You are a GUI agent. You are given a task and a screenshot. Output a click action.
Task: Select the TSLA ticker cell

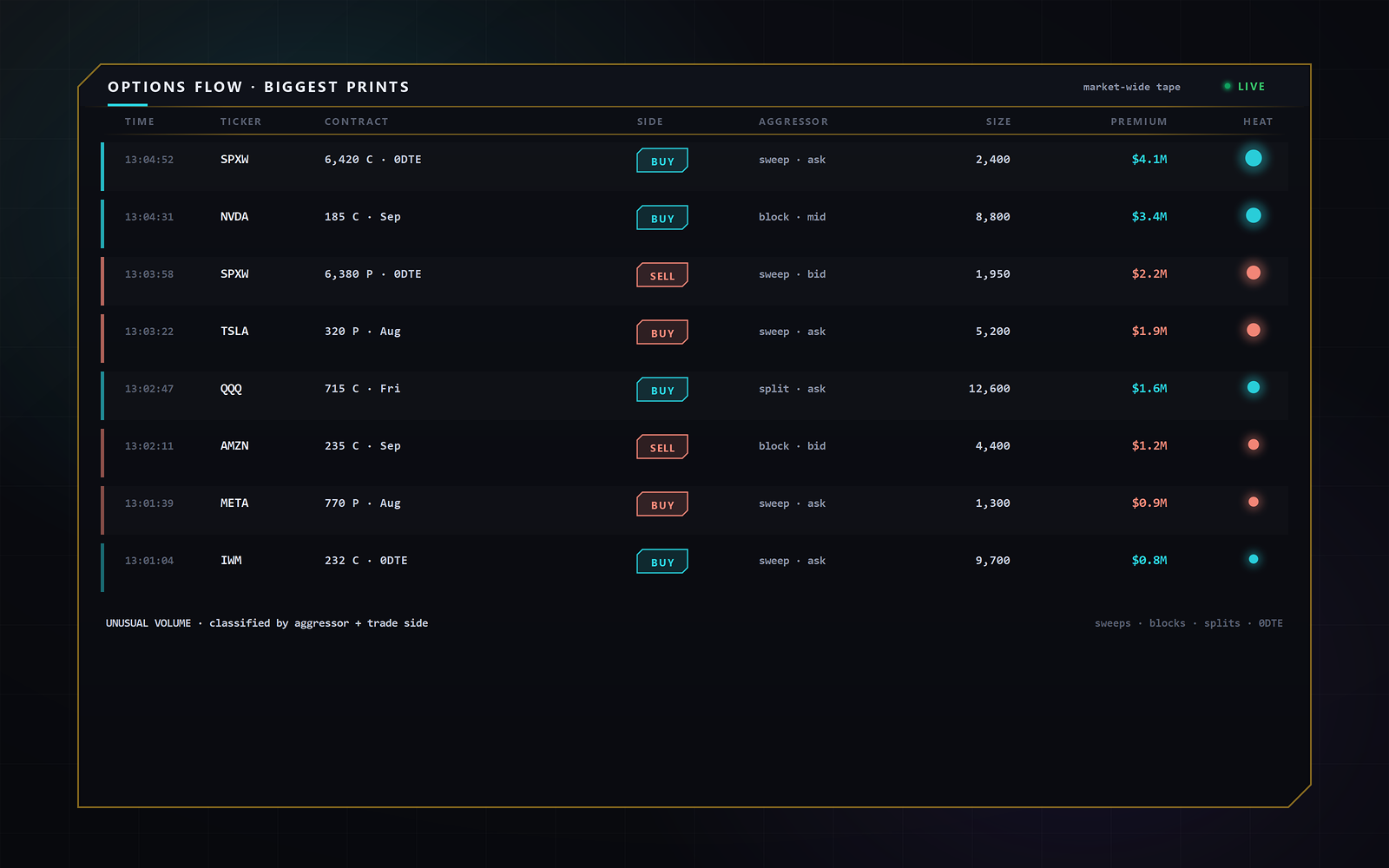coord(234,332)
